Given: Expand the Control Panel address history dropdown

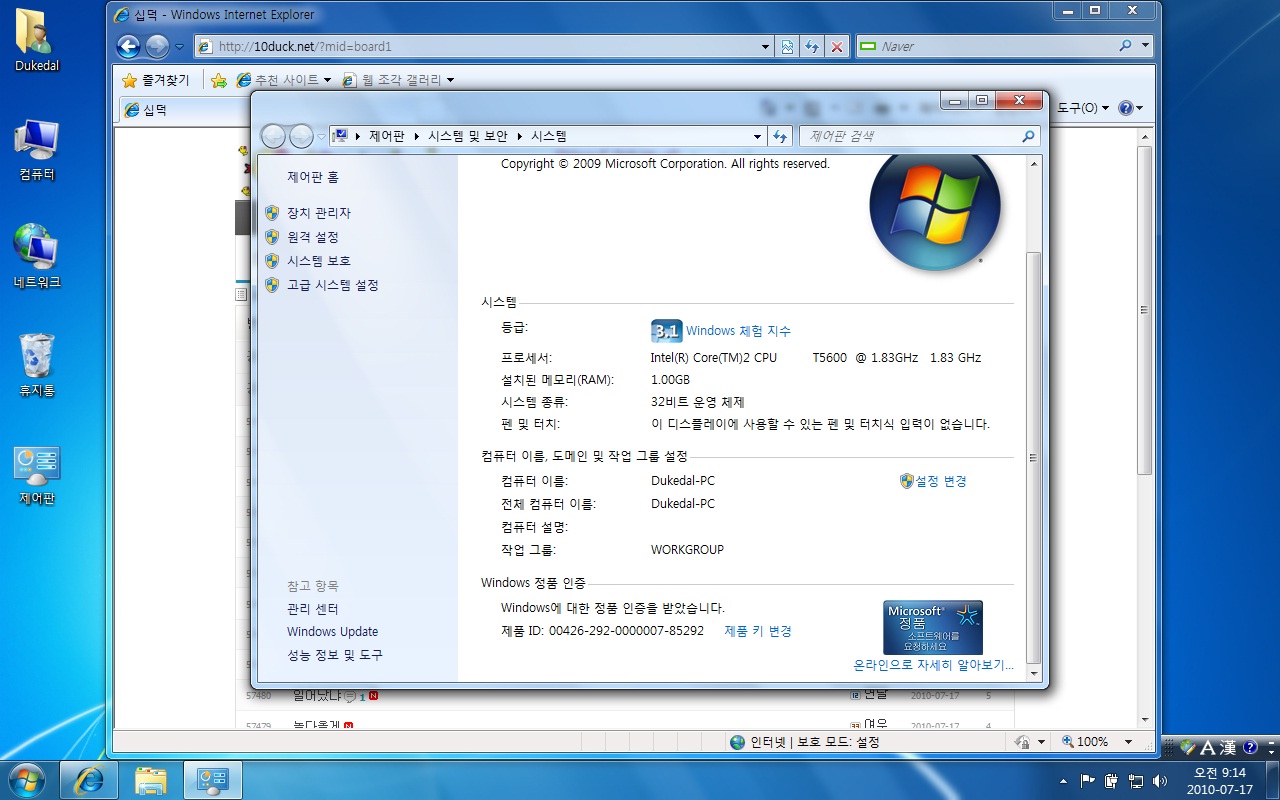Looking at the screenshot, I should pyautogui.click(x=758, y=136).
